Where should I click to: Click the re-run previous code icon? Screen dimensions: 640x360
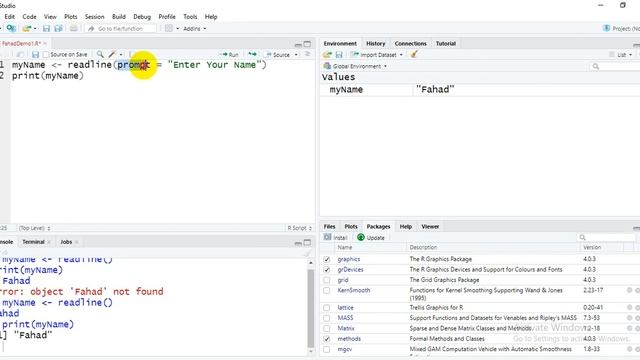[x=252, y=54]
